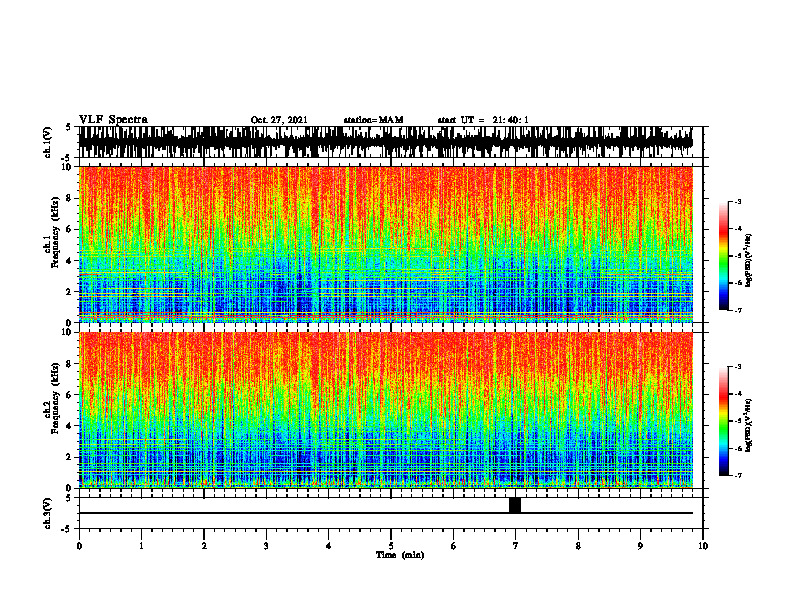Click inside the ch.1 spectrogram panel

tap(386, 244)
